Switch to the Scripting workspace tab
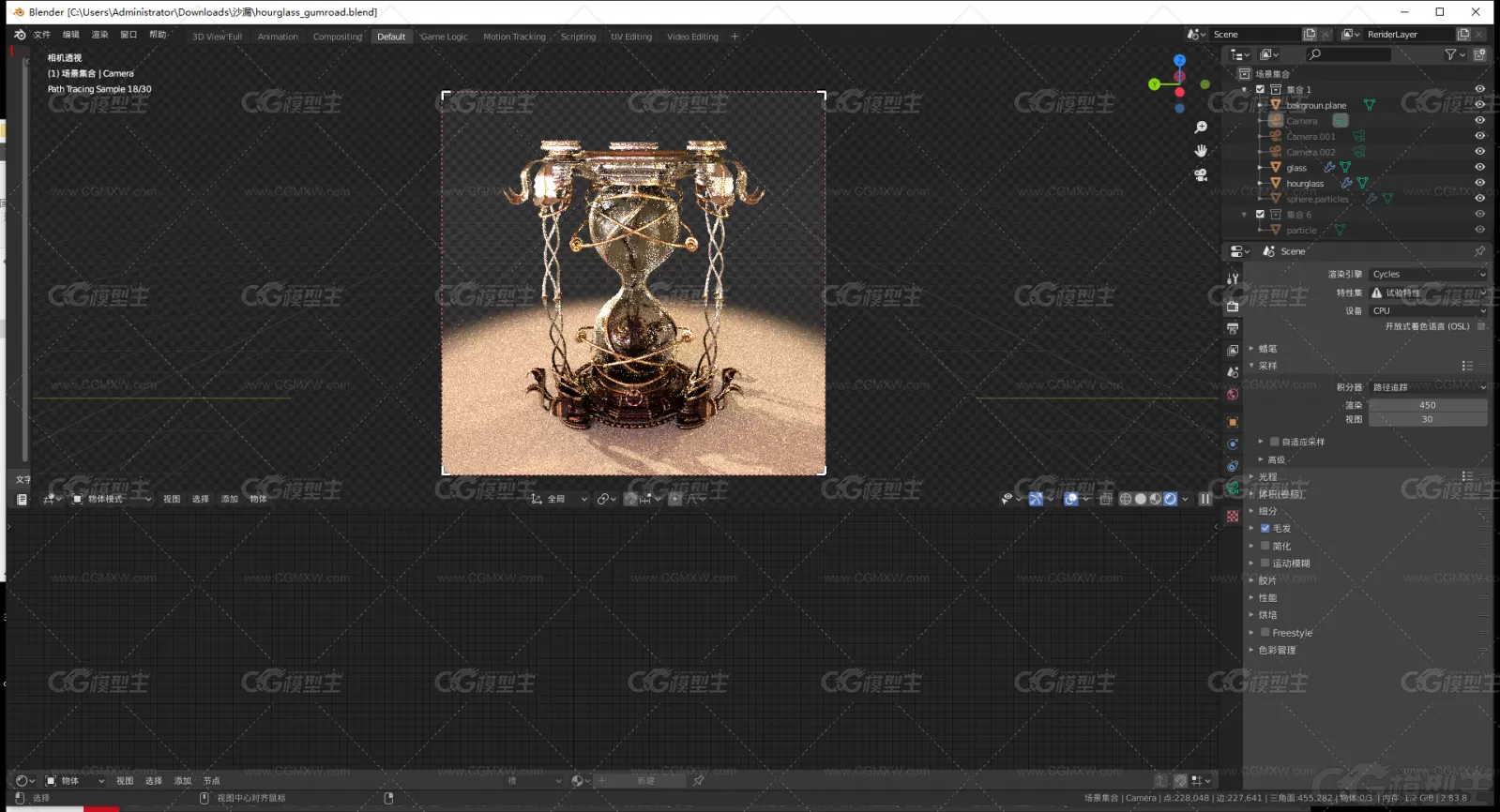The image size is (1500, 812). pos(578,37)
